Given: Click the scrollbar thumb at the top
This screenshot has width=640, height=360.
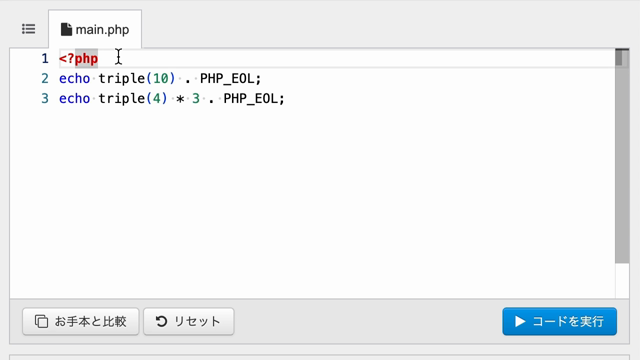Looking at the screenshot, I should [619, 58].
